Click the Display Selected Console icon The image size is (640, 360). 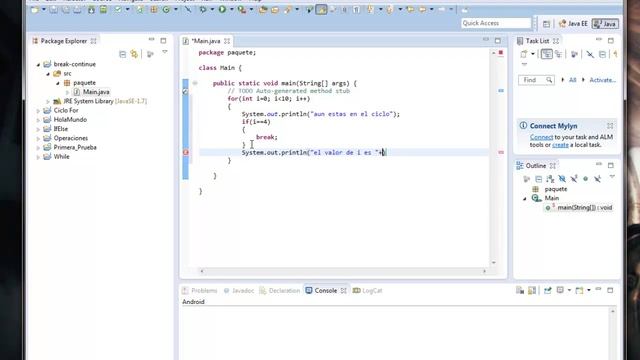(x=560, y=290)
